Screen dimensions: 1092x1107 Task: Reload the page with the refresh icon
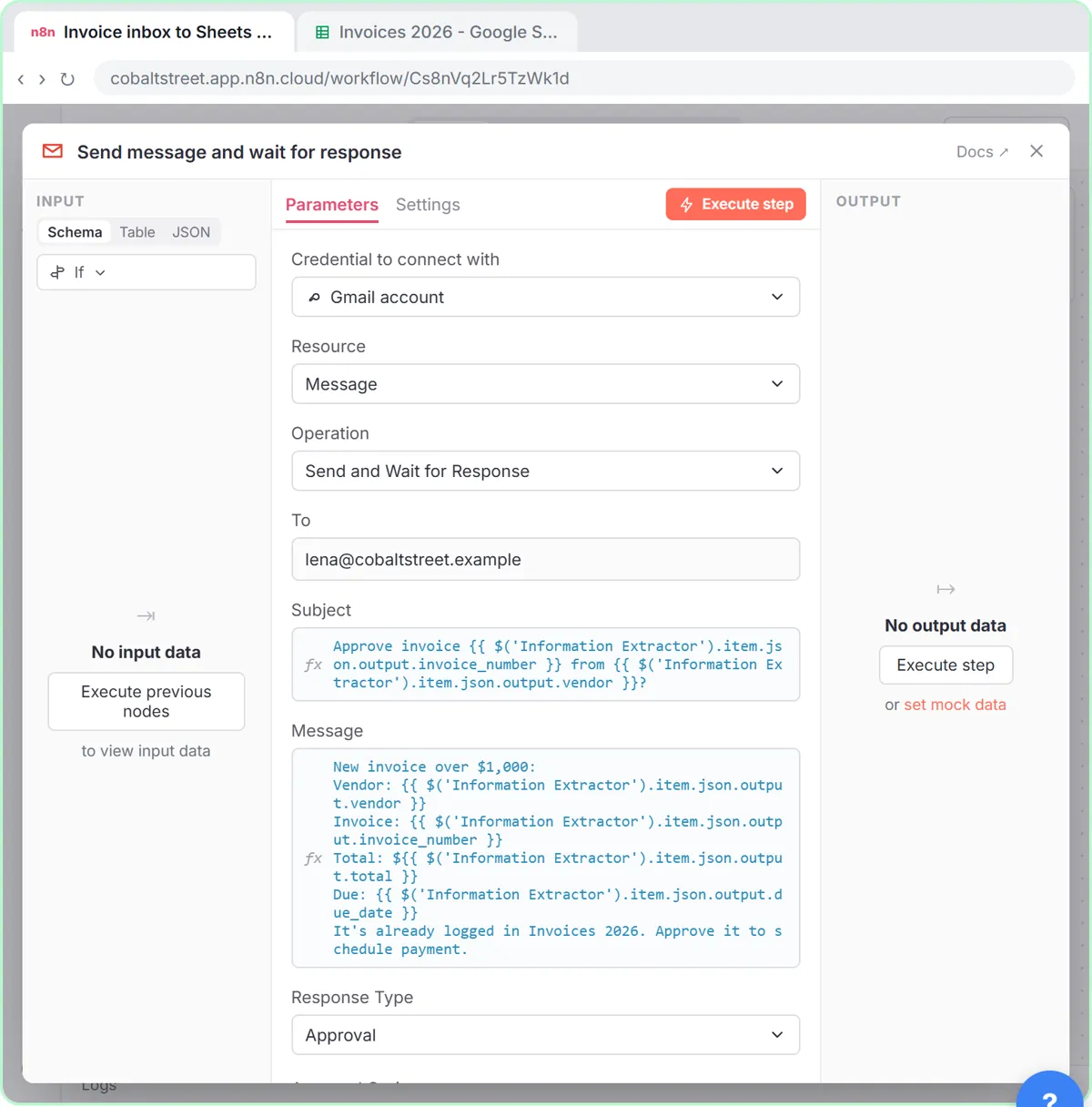(67, 79)
